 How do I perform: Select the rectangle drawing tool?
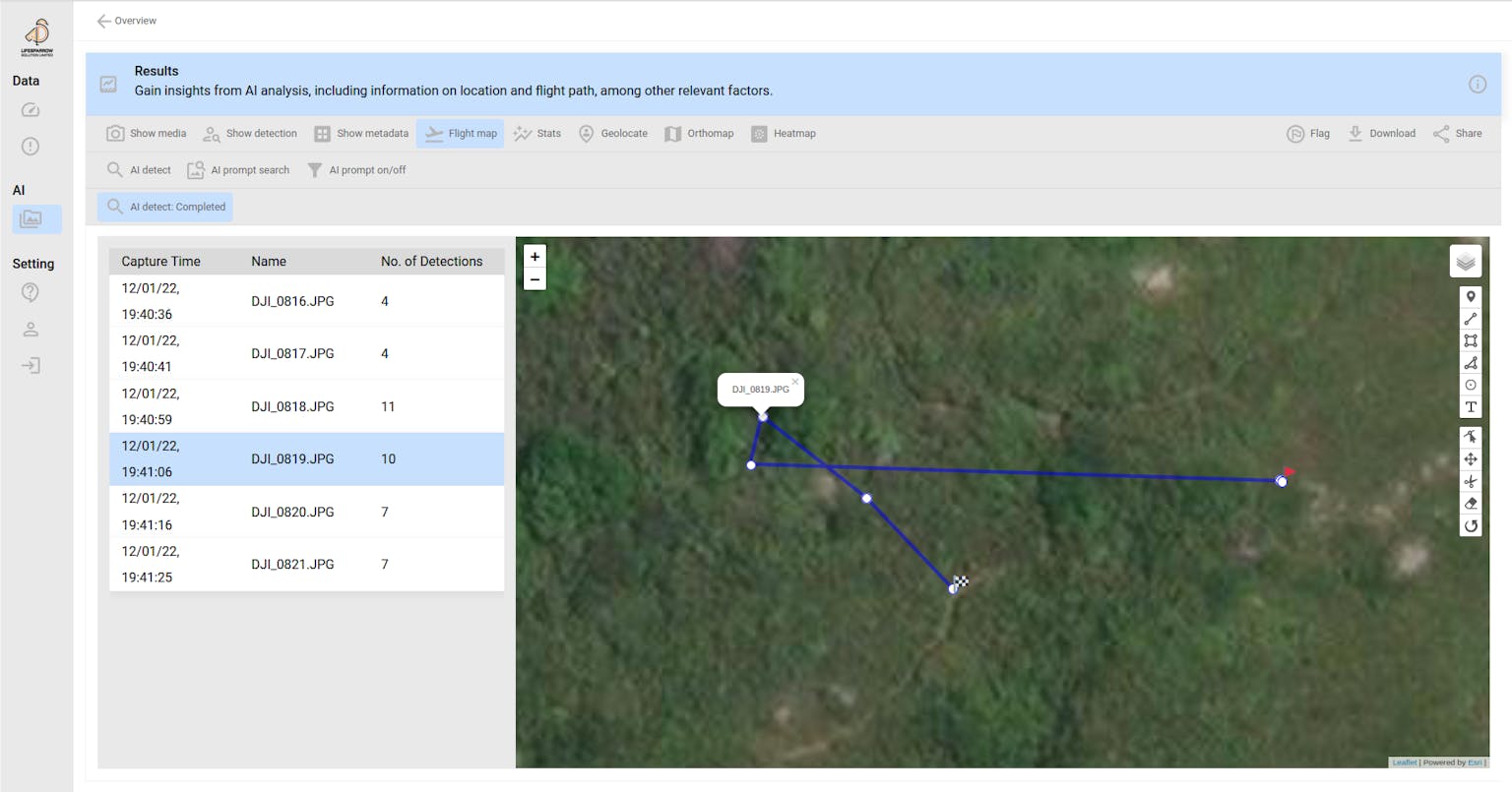coord(1471,340)
